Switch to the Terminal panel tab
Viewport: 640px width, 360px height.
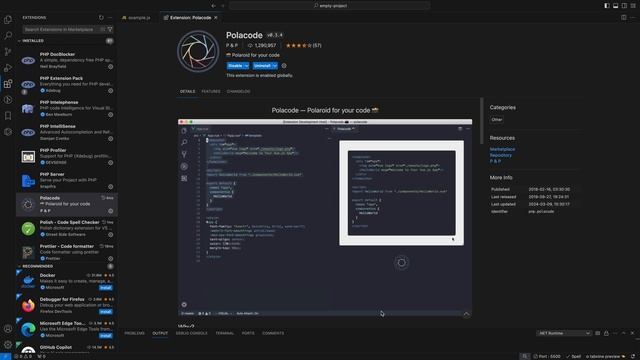(x=224, y=333)
